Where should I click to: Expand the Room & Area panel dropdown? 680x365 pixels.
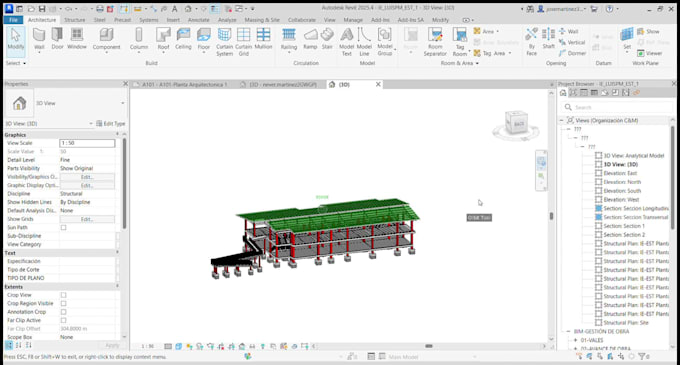point(460,63)
